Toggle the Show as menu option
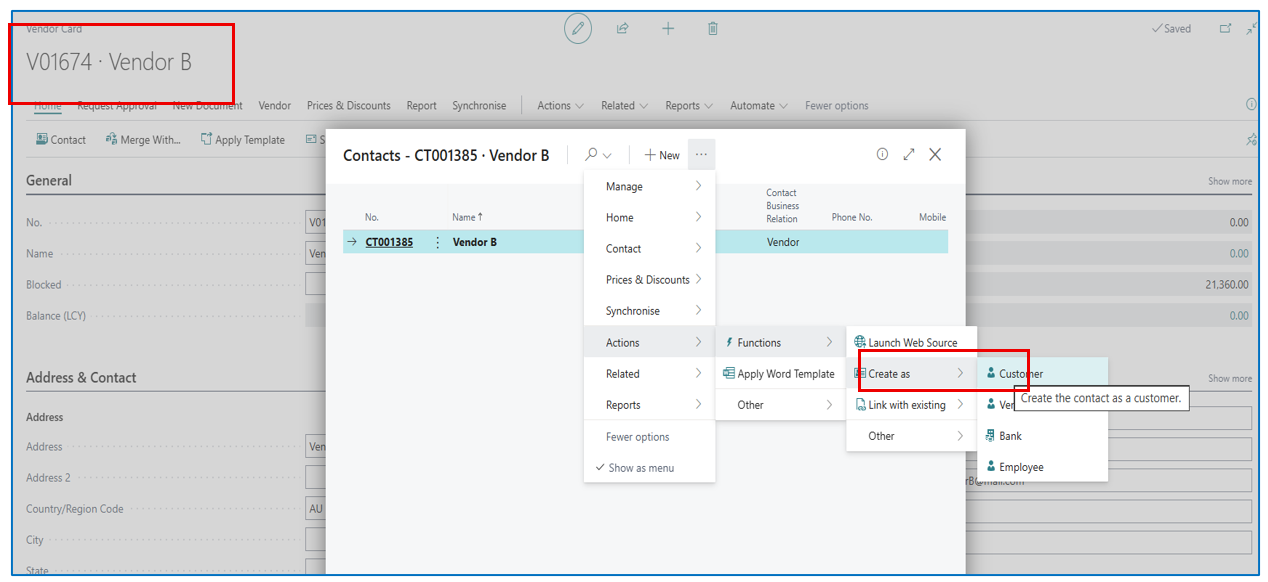This screenshot has width=1268, height=582. 640,468
